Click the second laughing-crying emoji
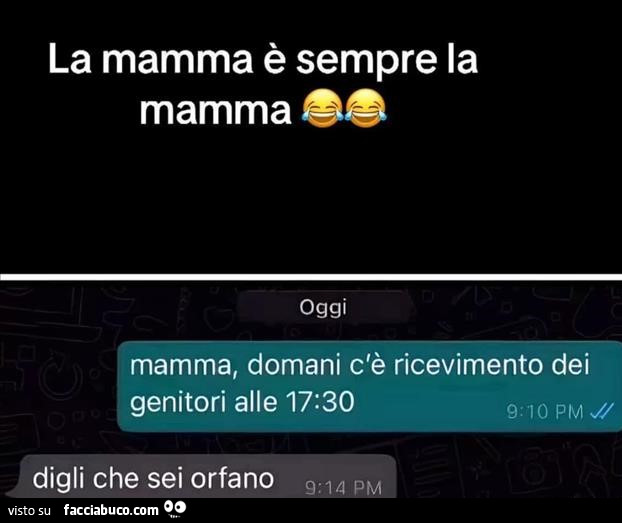The image size is (622, 523). (x=365, y=108)
